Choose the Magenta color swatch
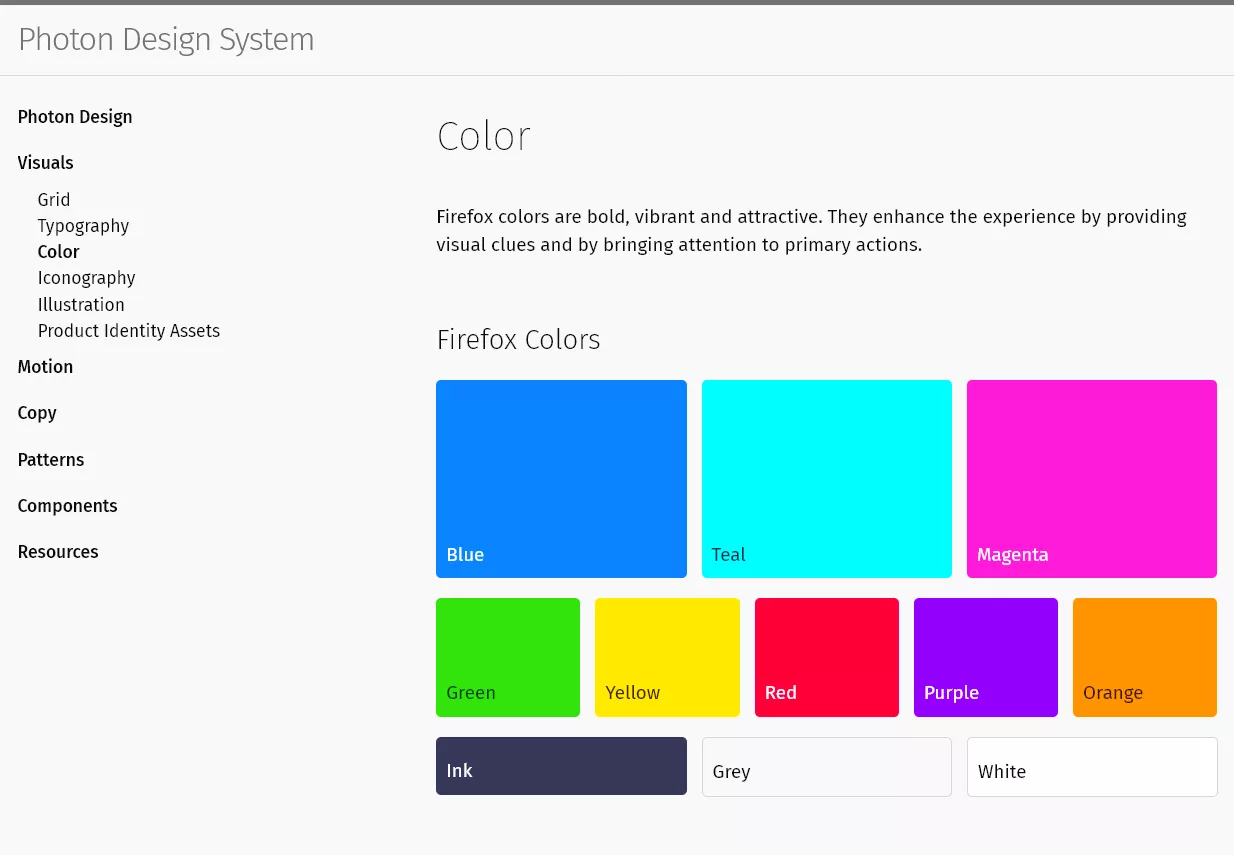This screenshot has width=1234, height=855. point(1091,478)
